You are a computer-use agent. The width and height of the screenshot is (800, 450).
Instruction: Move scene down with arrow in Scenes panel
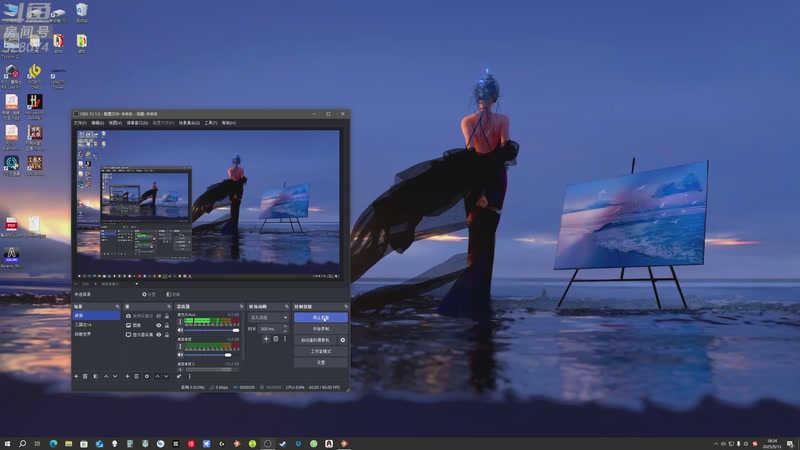[115, 376]
